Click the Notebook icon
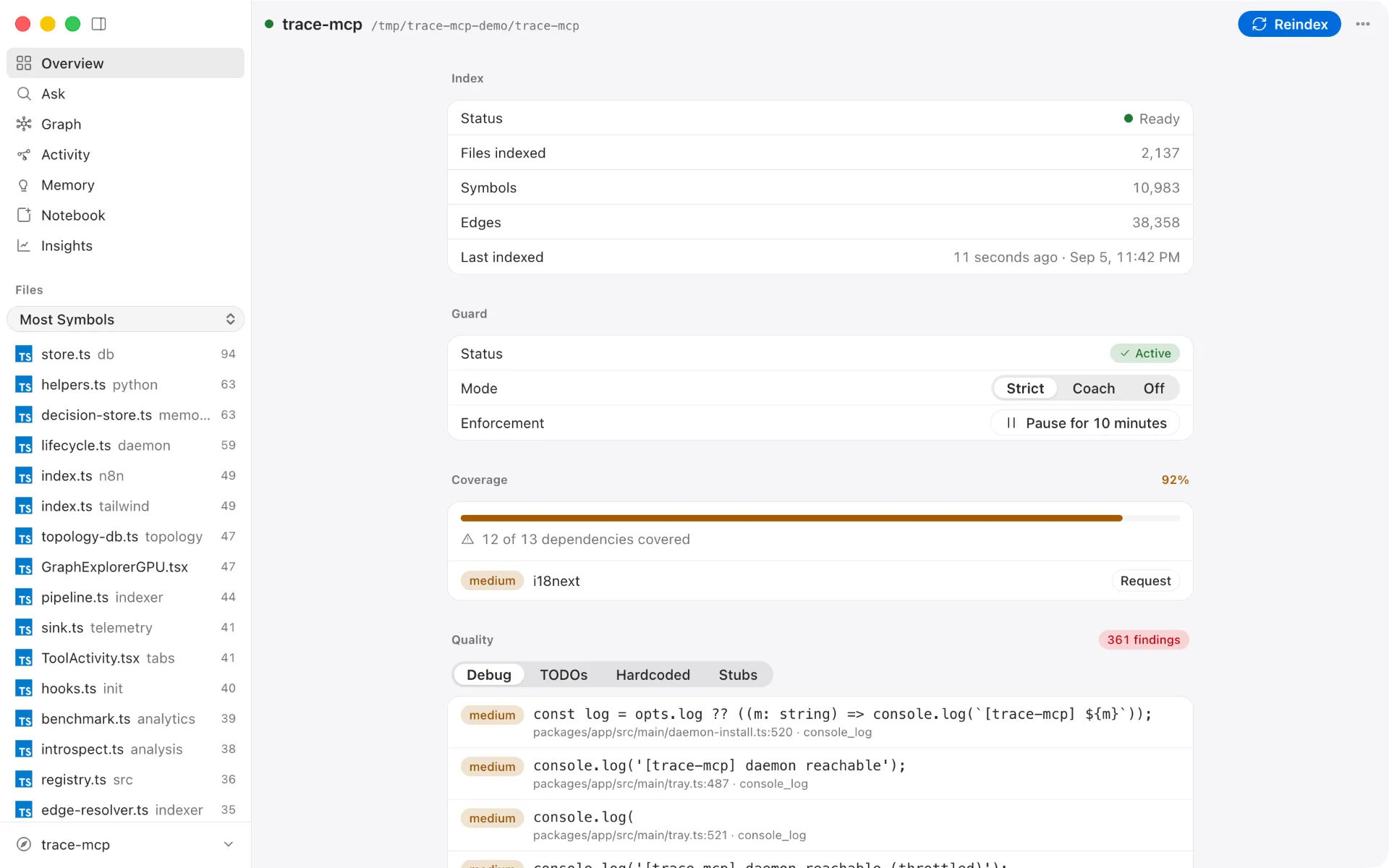 (x=24, y=215)
